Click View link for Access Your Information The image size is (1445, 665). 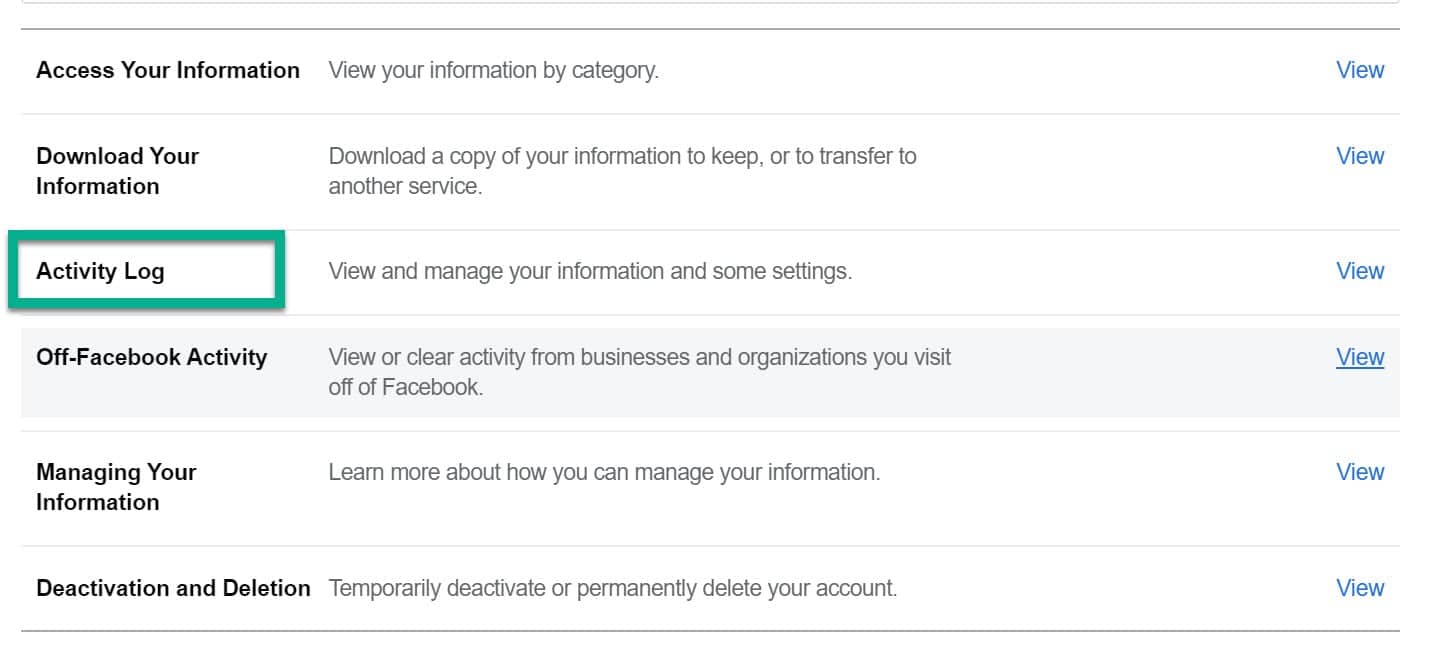tap(1360, 70)
